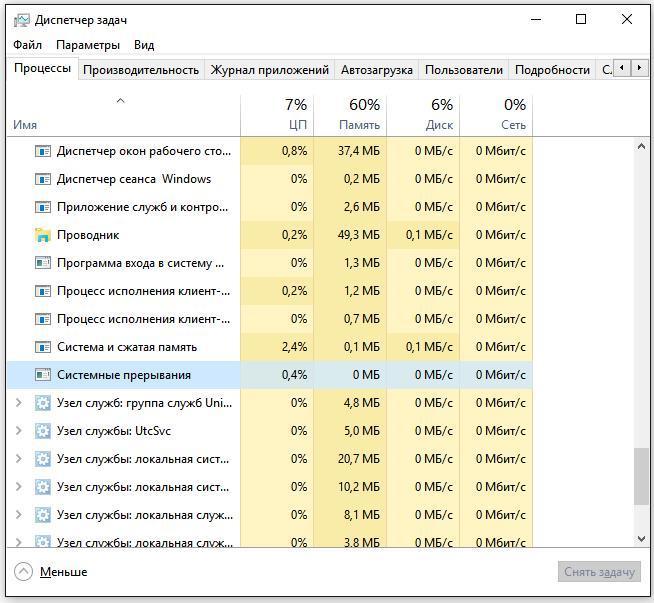
Task: Click gear icon of service host using 8,1 МБ
Action: 43,515
